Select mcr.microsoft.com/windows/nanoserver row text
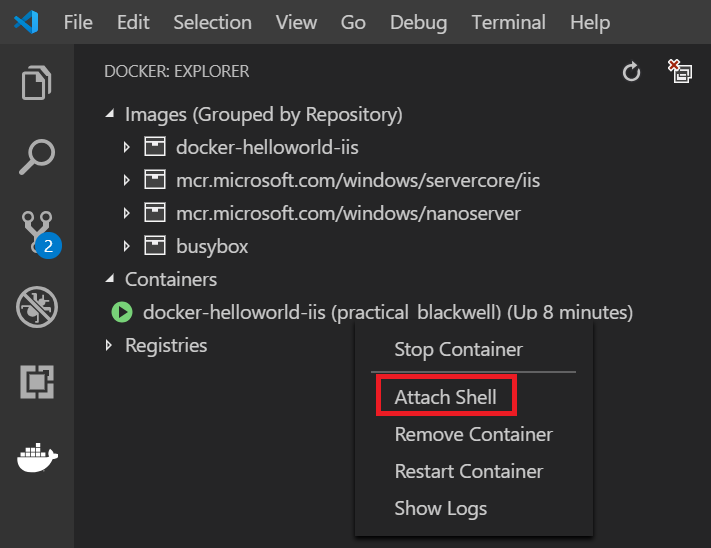The height and width of the screenshot is (548, 711). [x=348, y=213]
